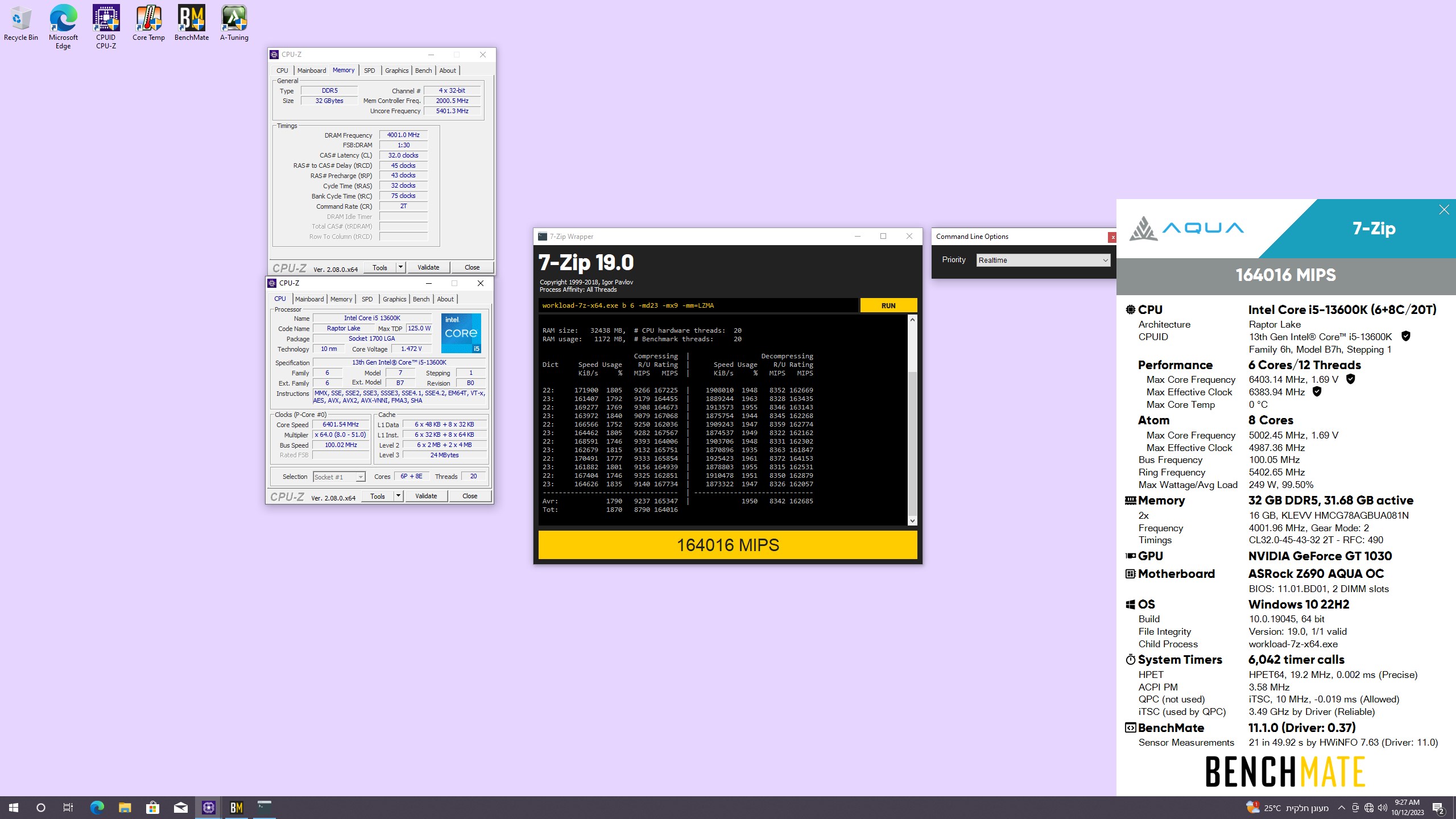Click Validate in the Memory CPU-Z window
Viewport: 1456px width, 819px height.
click(428, 267)
